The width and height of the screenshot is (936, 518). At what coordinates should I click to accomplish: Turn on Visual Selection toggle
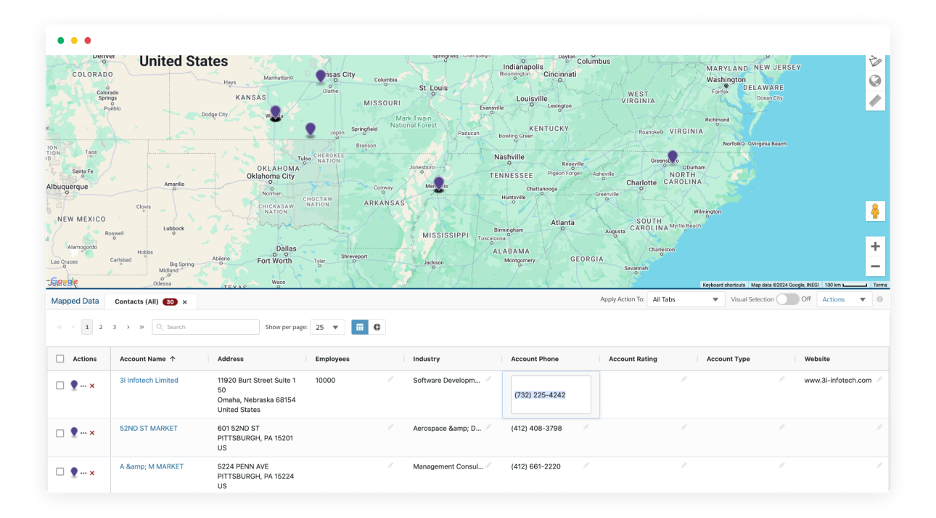787,300
